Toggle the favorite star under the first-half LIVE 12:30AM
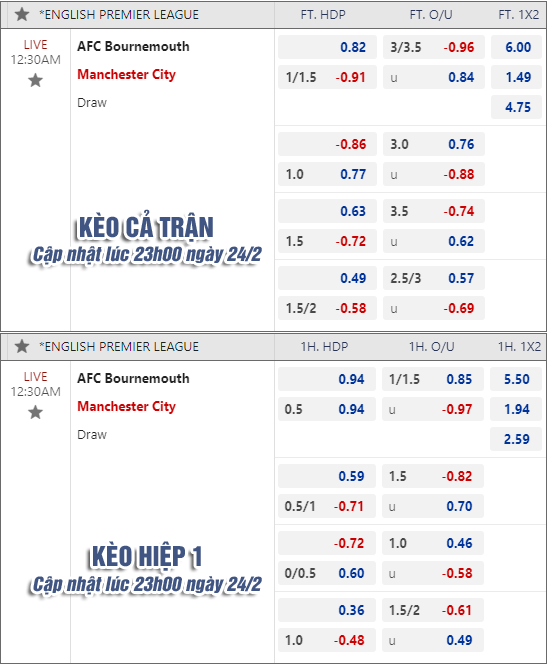 click(x=36, y=412)
